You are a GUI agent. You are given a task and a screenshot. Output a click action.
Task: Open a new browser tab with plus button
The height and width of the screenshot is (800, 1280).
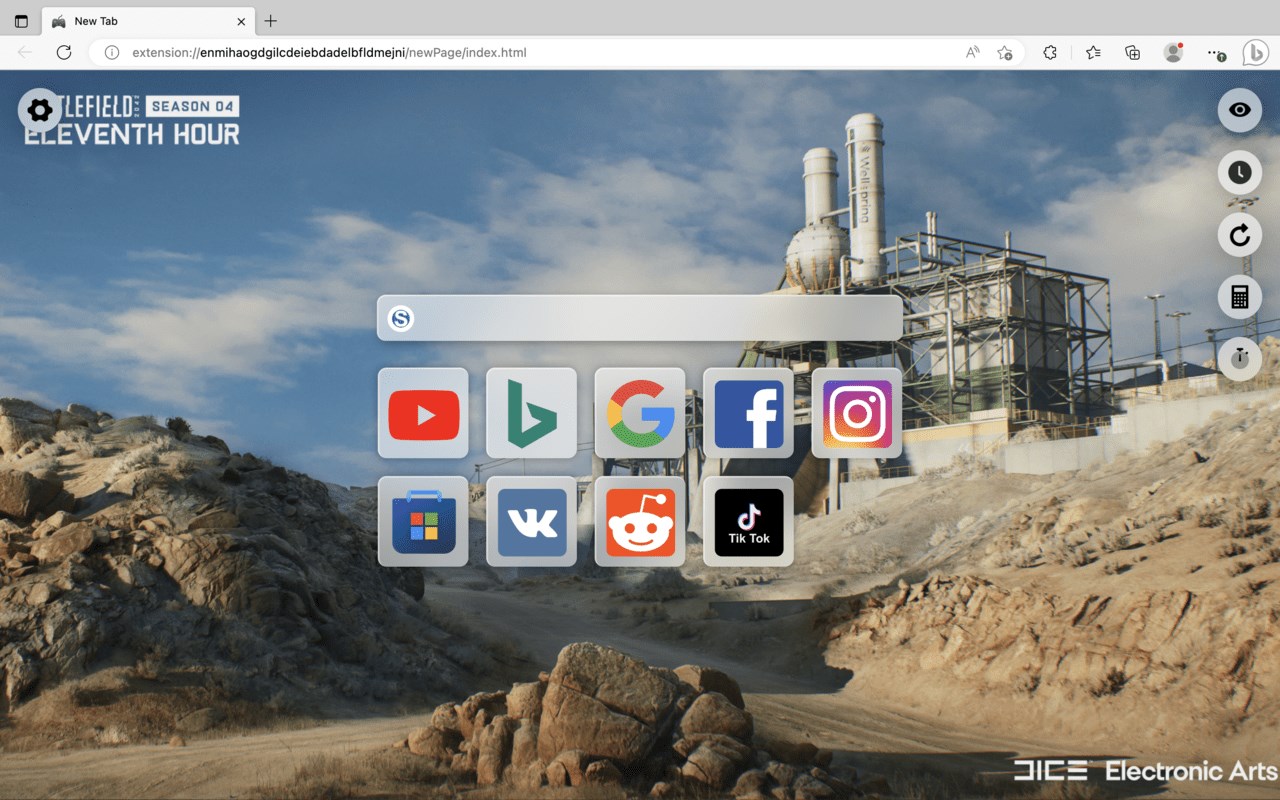coord(271,21)
